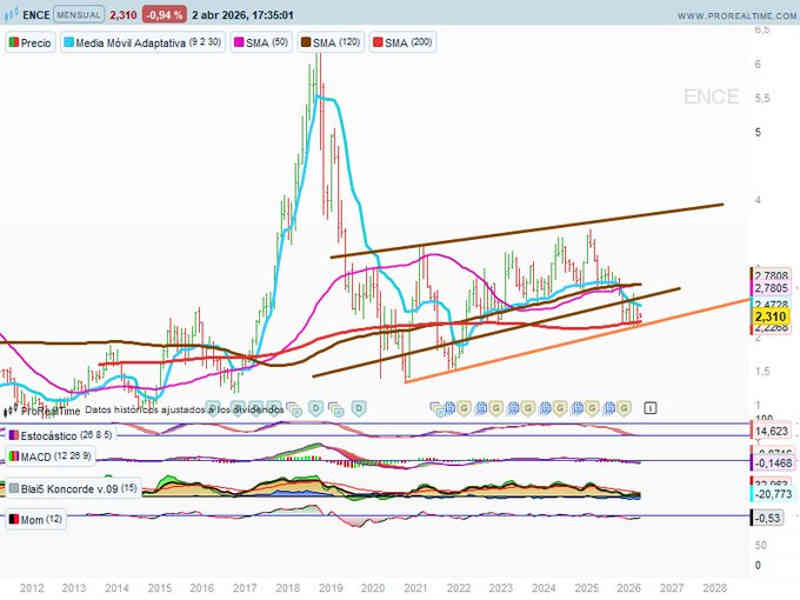
Task: Click the 2020 label on the time axis
Action: (372, 588)
